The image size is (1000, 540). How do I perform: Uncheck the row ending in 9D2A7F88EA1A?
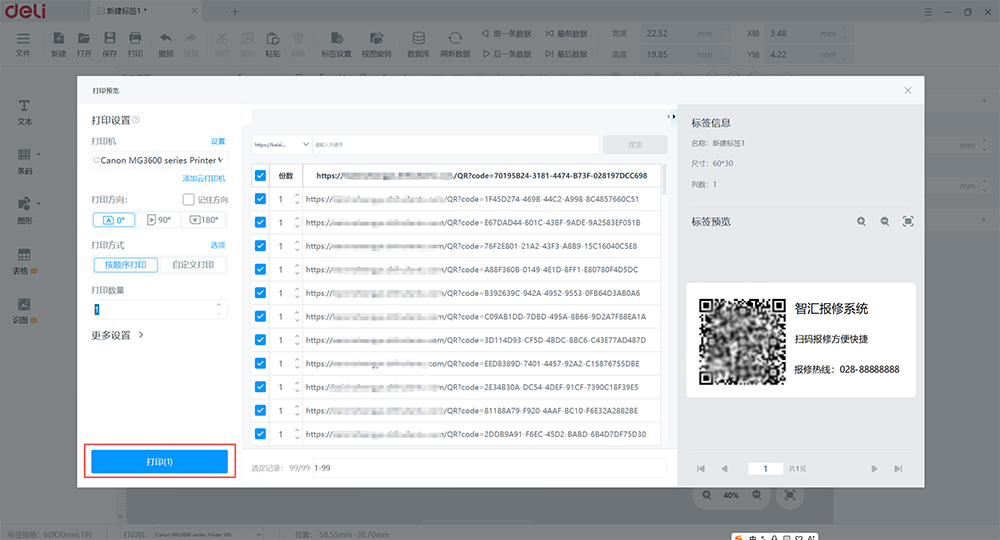(260, 316)
